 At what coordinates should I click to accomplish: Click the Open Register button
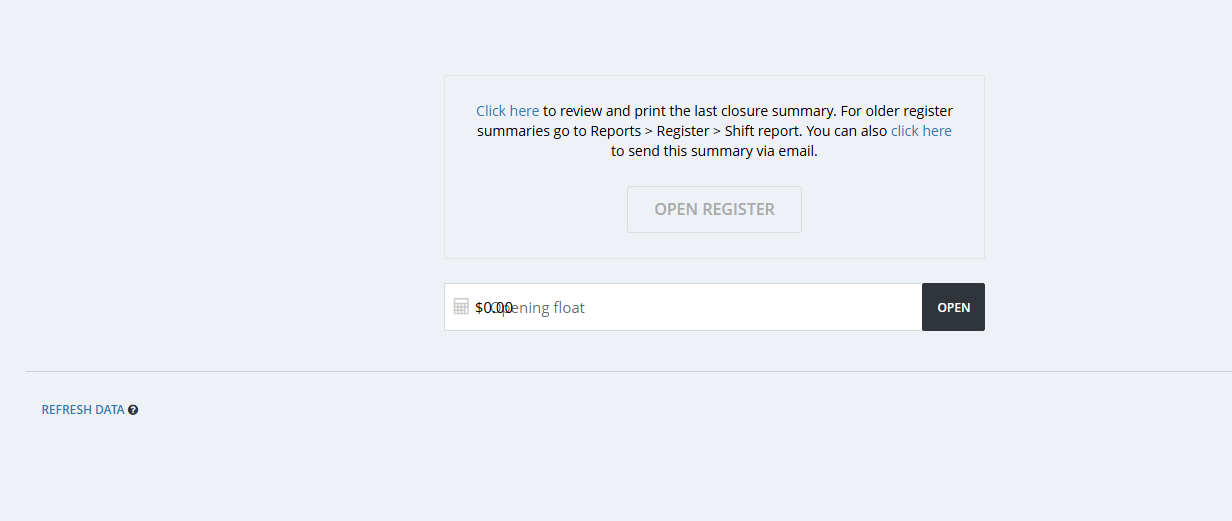[x=714, y=209]
